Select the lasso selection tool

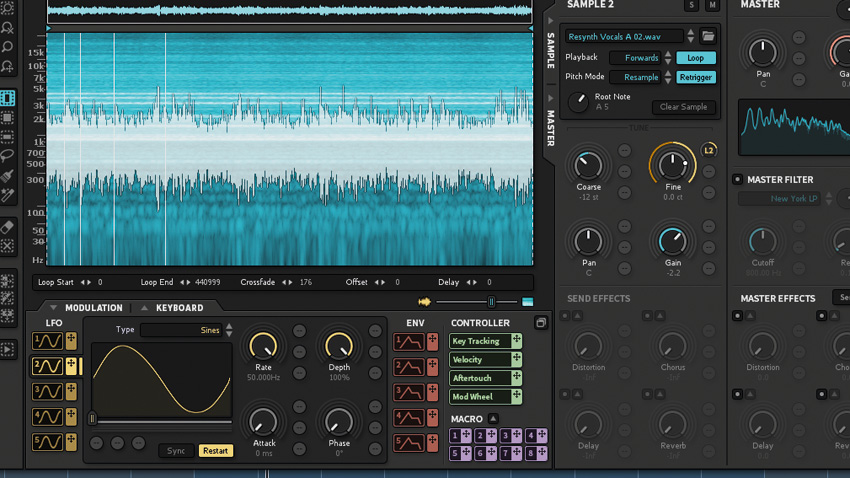tap(7, 156)
